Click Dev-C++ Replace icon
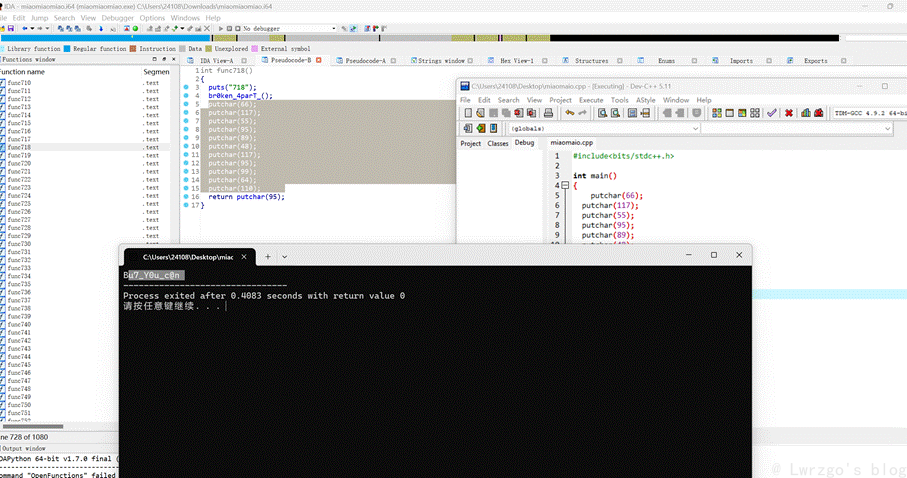Image resolution: width=907 pixels, height=478 pixels. pos(615,113)
